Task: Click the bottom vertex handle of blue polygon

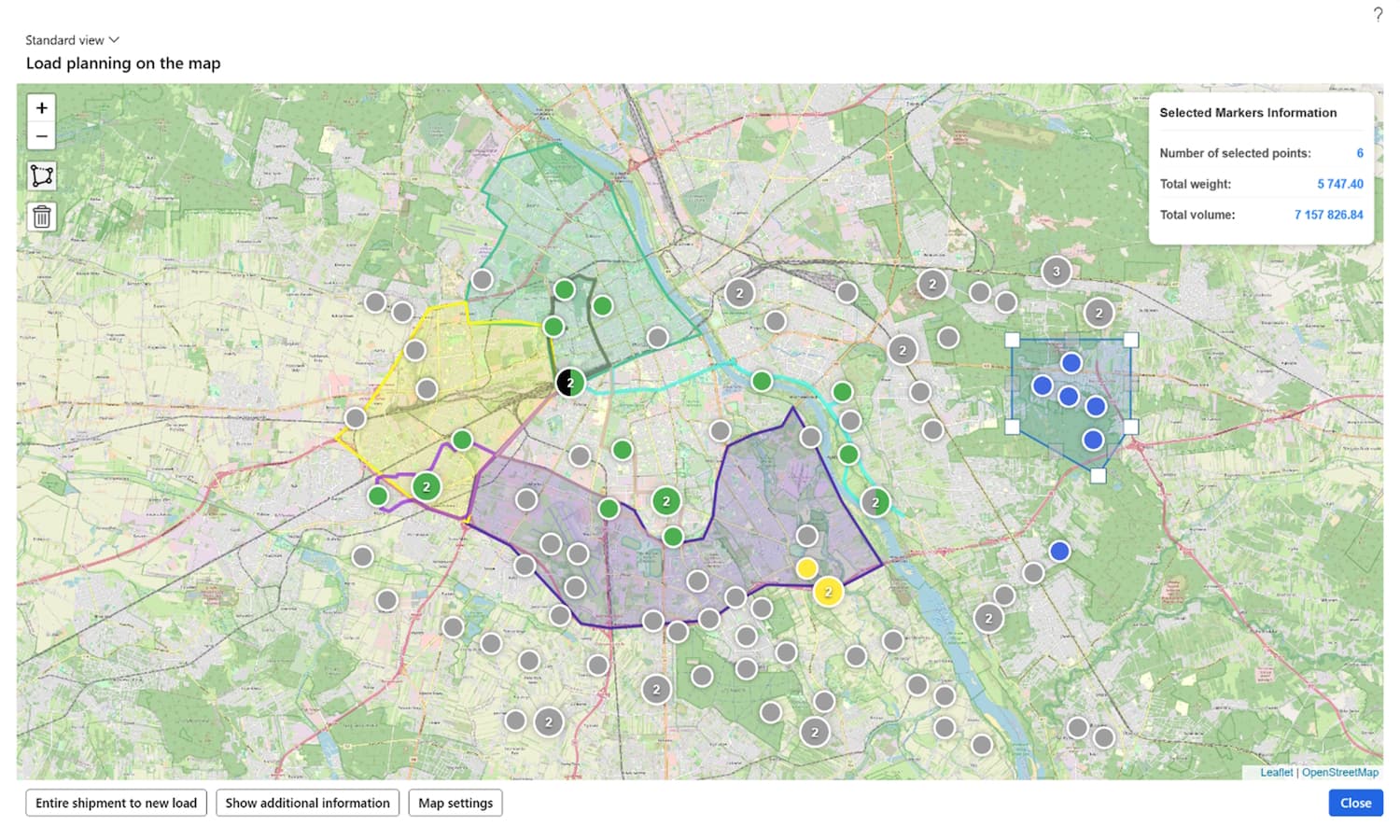Action: [1099, 476]
